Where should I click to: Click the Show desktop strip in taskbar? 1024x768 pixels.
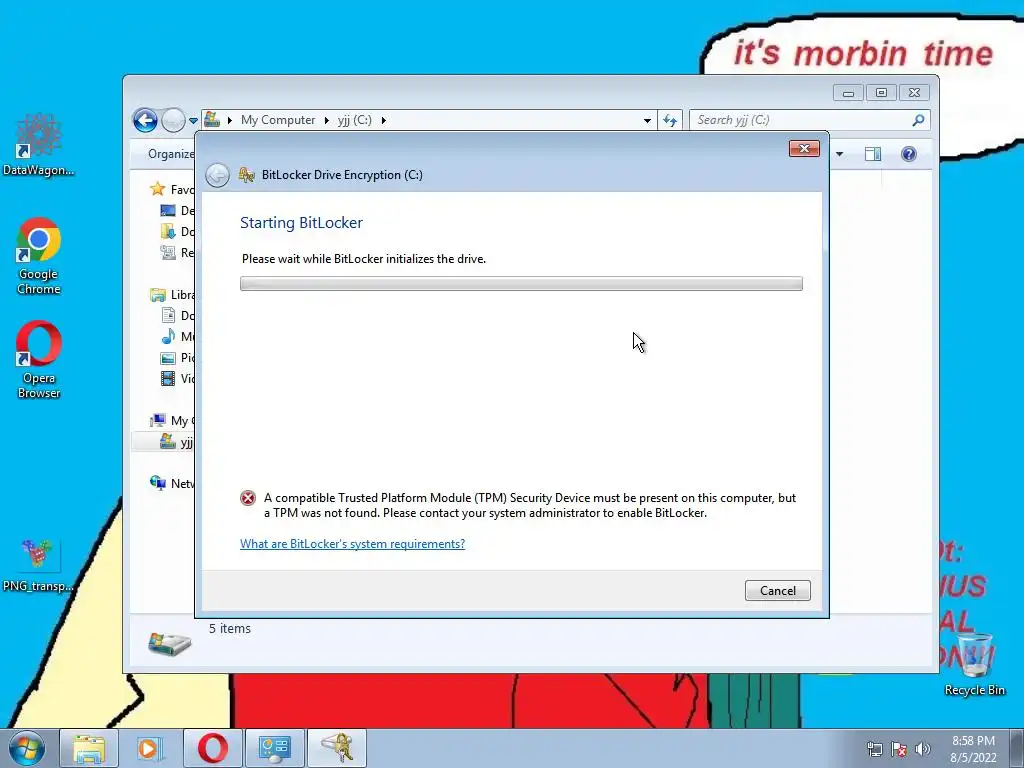(x=1017, y=748)
